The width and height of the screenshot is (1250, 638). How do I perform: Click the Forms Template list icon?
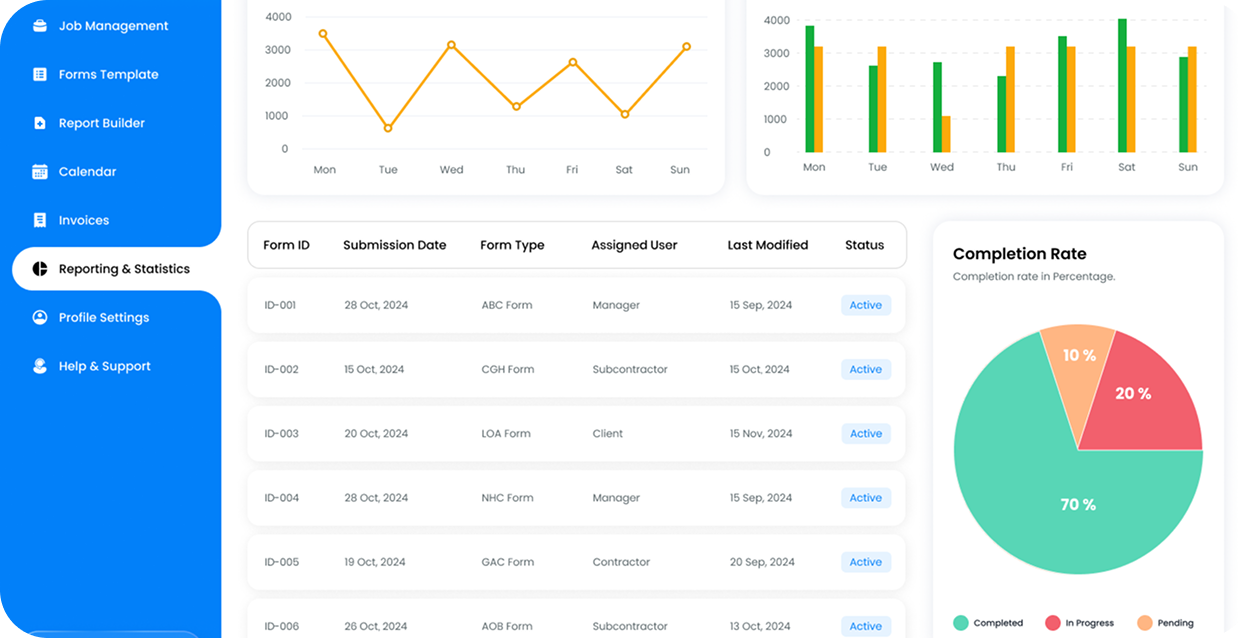pyautogui.click(x=40, y=74)
